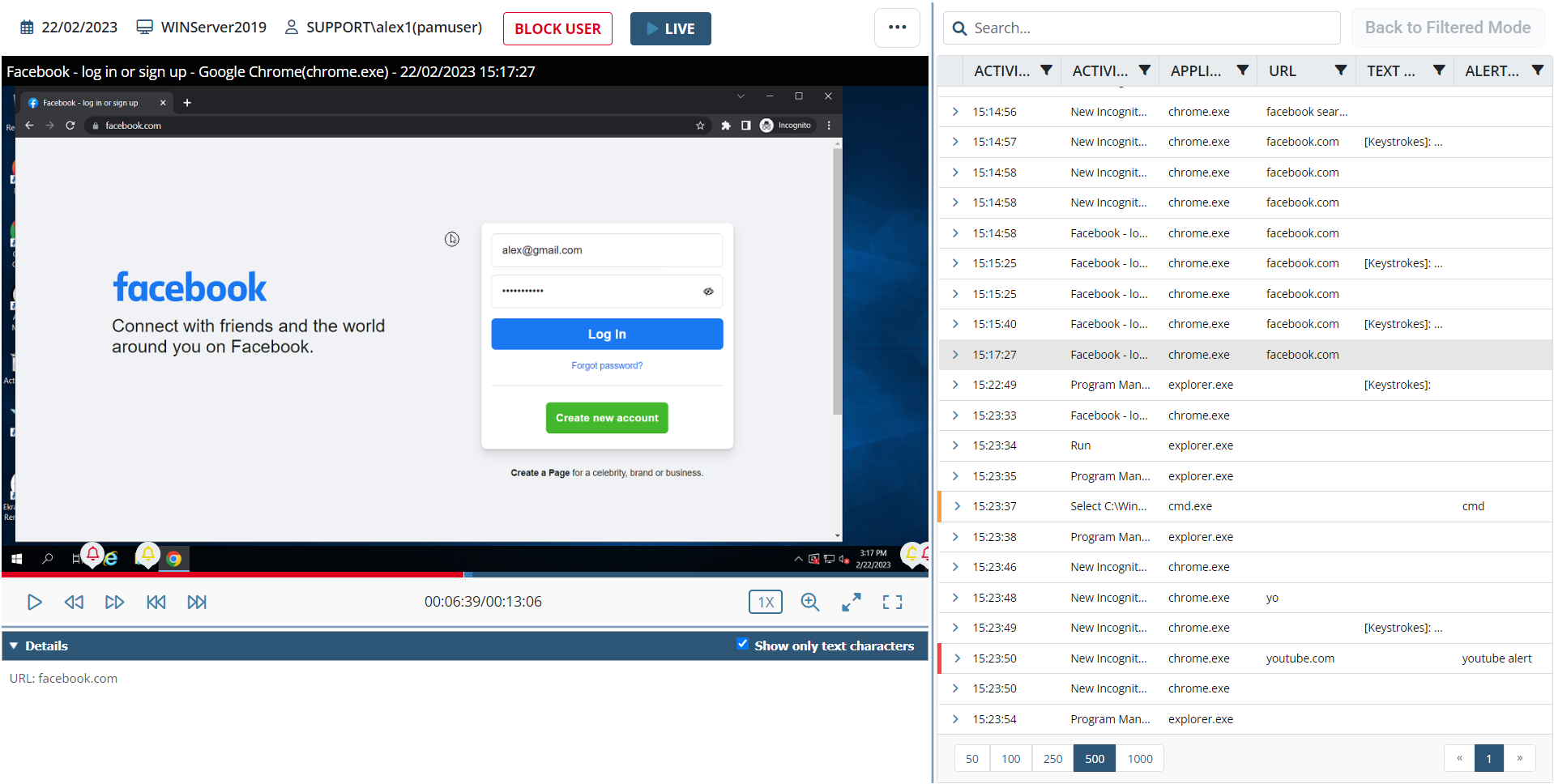1554x784 pixels.
Task: Select 1000 records per page
Action: (x=1139, y=759)
